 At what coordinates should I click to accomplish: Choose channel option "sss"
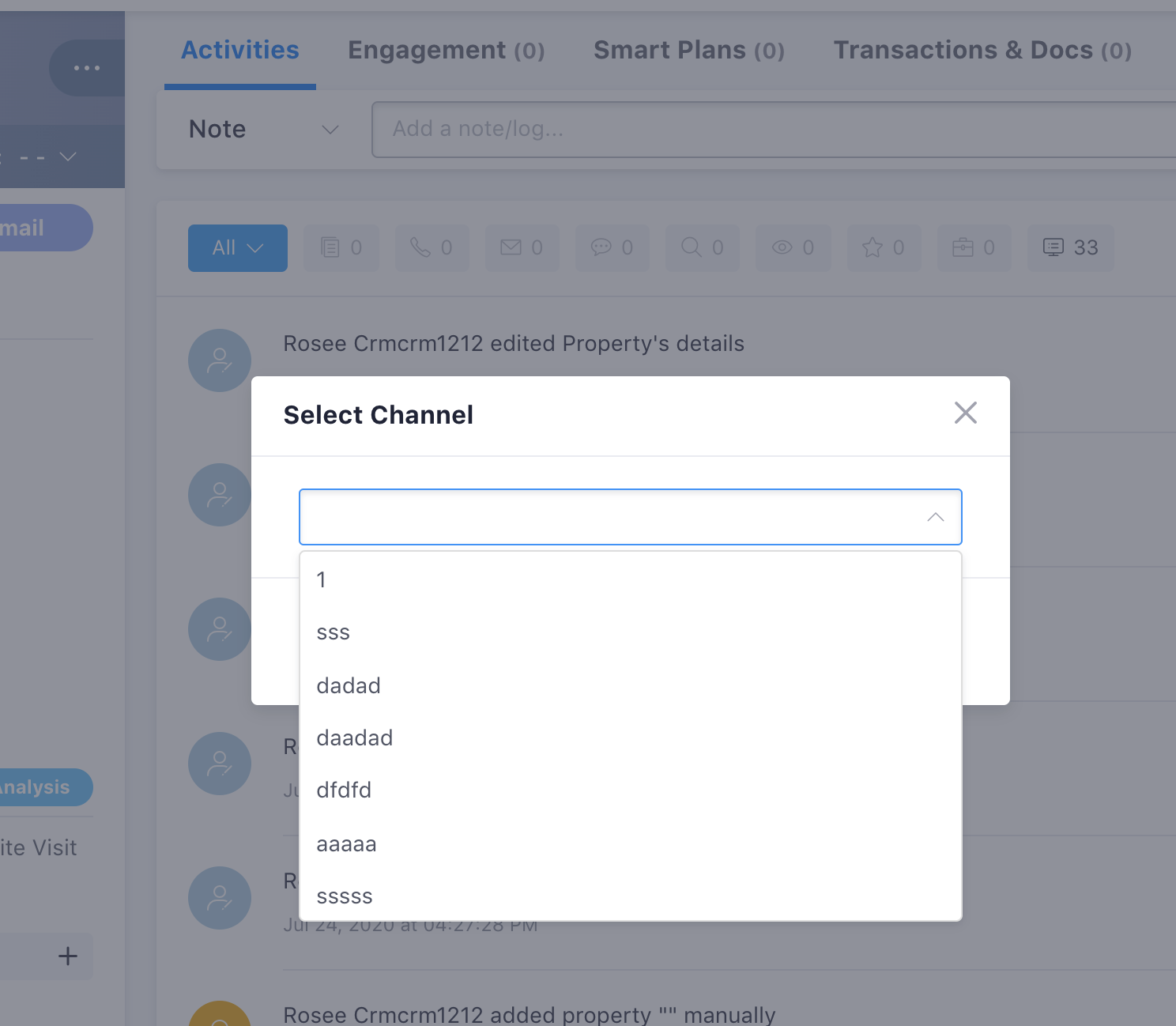click(333, 632)
